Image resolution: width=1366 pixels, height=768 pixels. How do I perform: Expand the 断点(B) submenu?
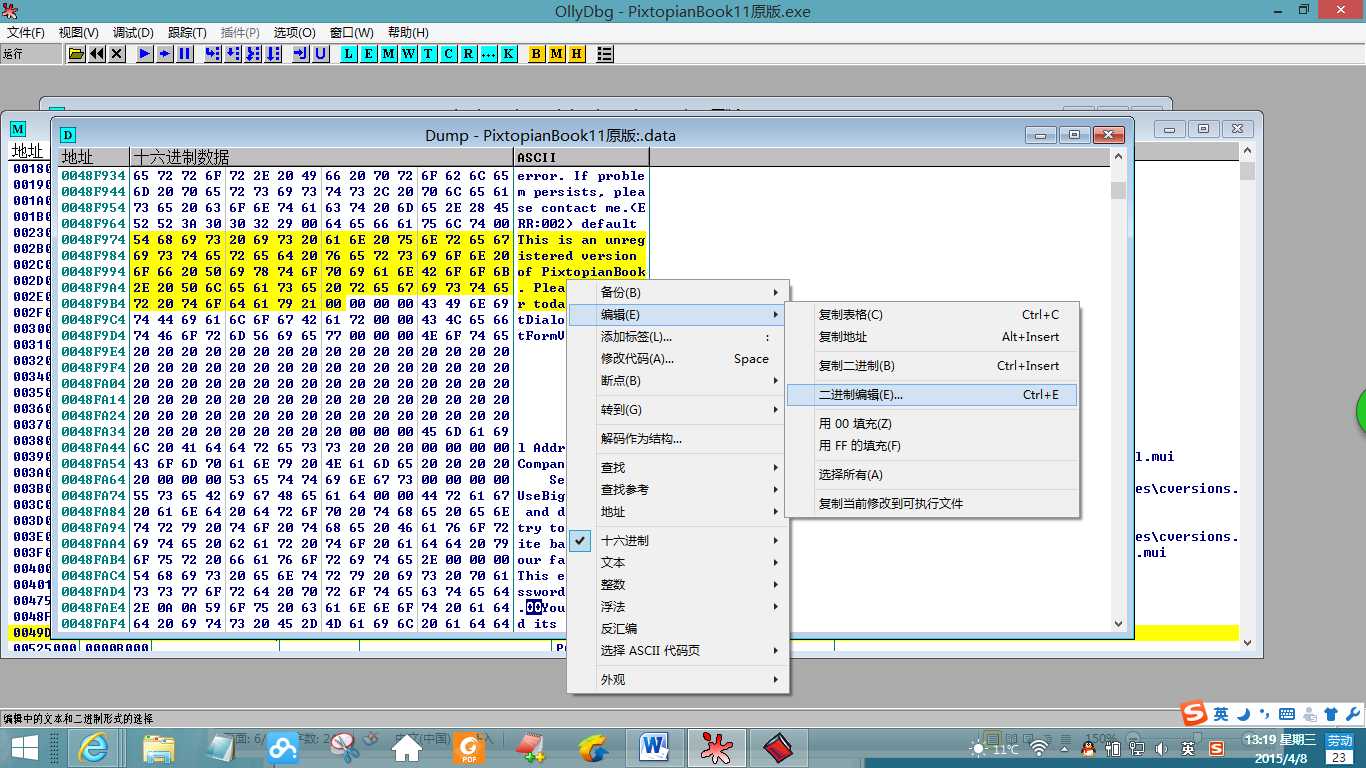click(x=678, y=381)
